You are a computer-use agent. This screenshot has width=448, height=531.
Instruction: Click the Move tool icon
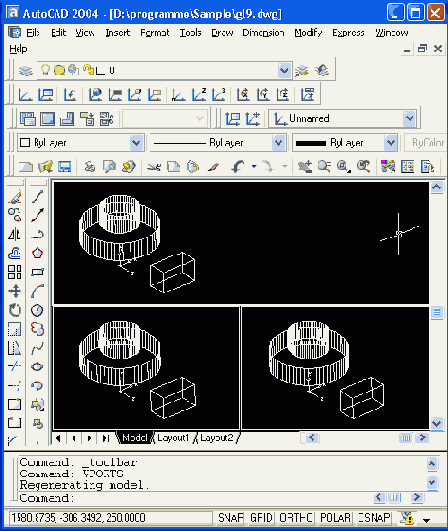pyautogui.click(x=15, y=291)
